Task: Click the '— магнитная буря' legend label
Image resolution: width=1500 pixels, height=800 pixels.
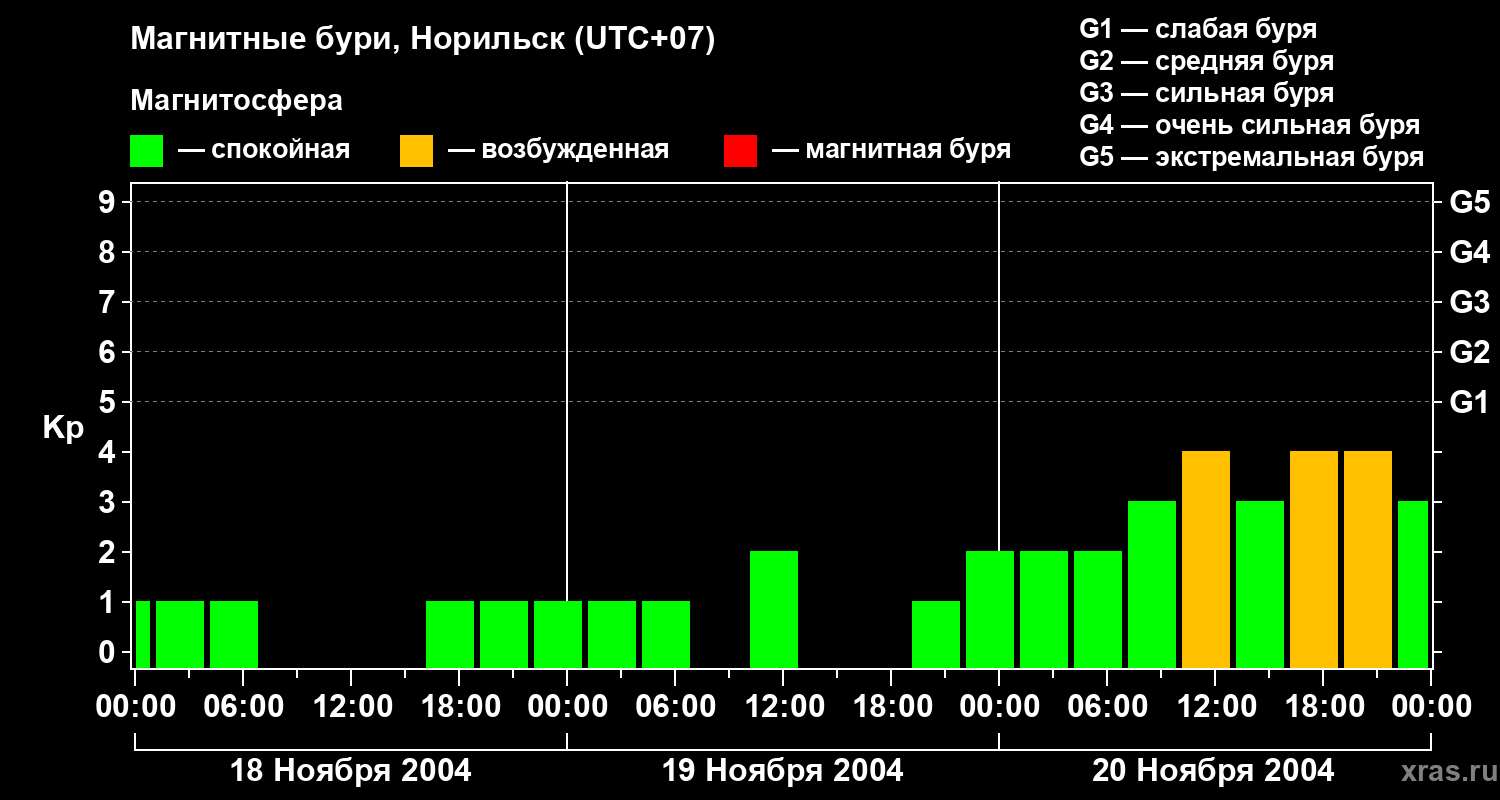Action: (x=892, y=150)
